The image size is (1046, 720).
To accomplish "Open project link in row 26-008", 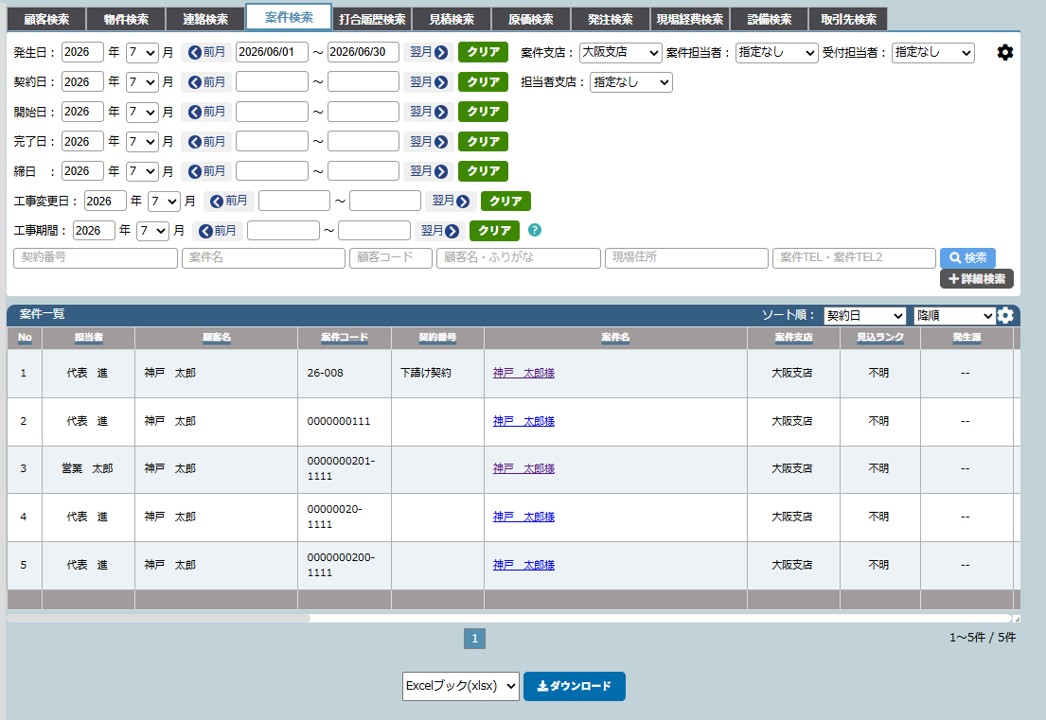I will tap(524, 373).
